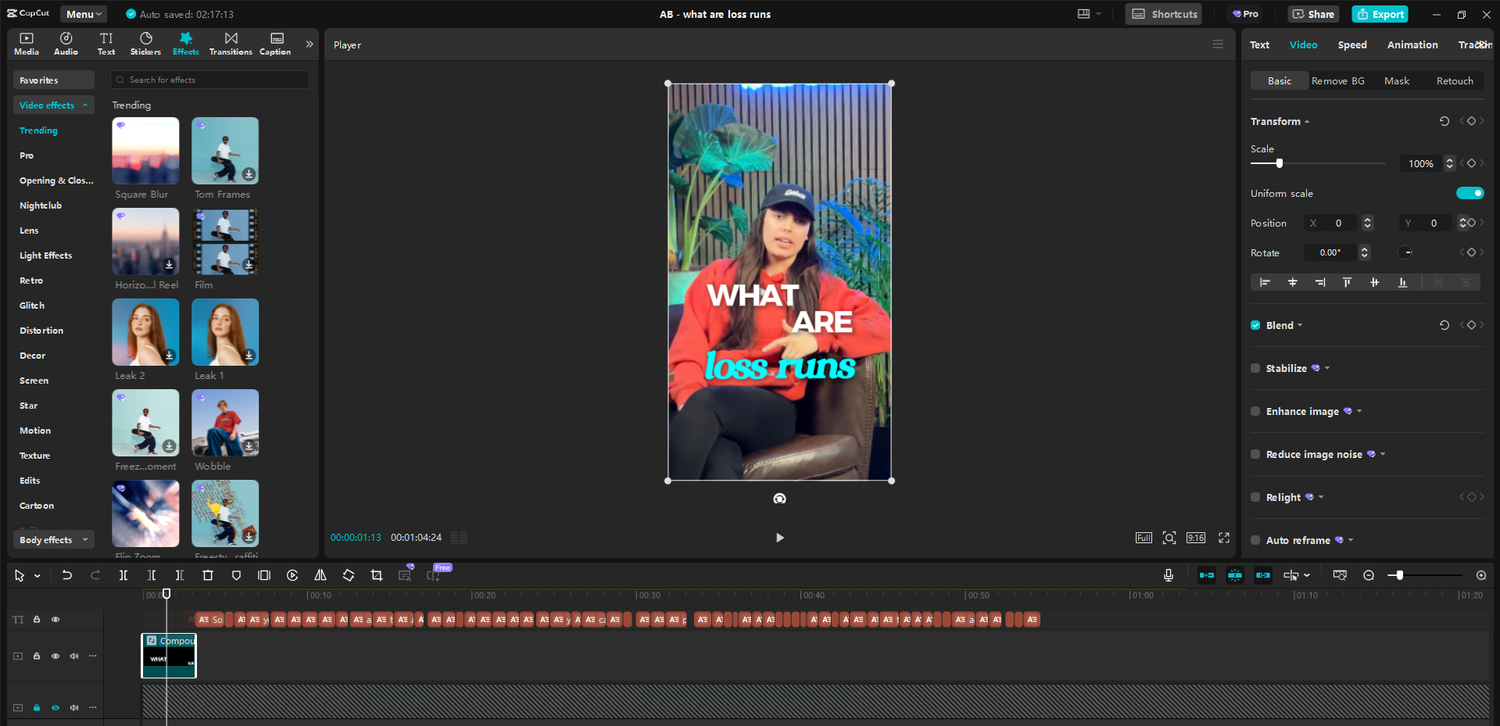Click the player fullscreen expand icon
1500x726 pixels.
[x=1224, y=538]
